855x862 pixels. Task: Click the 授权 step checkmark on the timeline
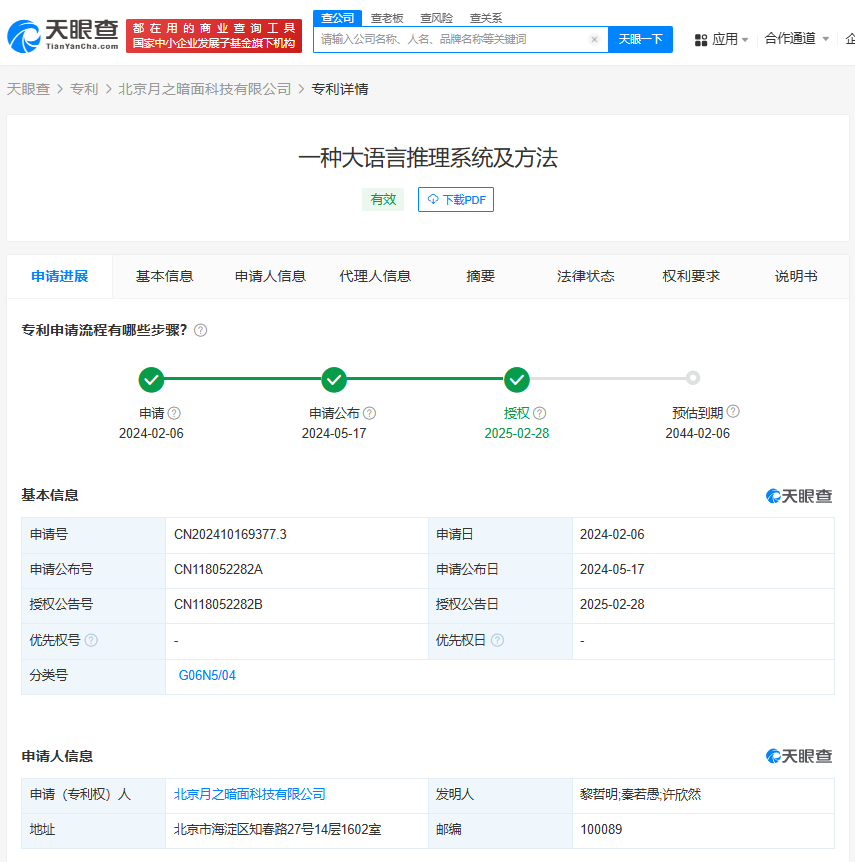point(517,379)
